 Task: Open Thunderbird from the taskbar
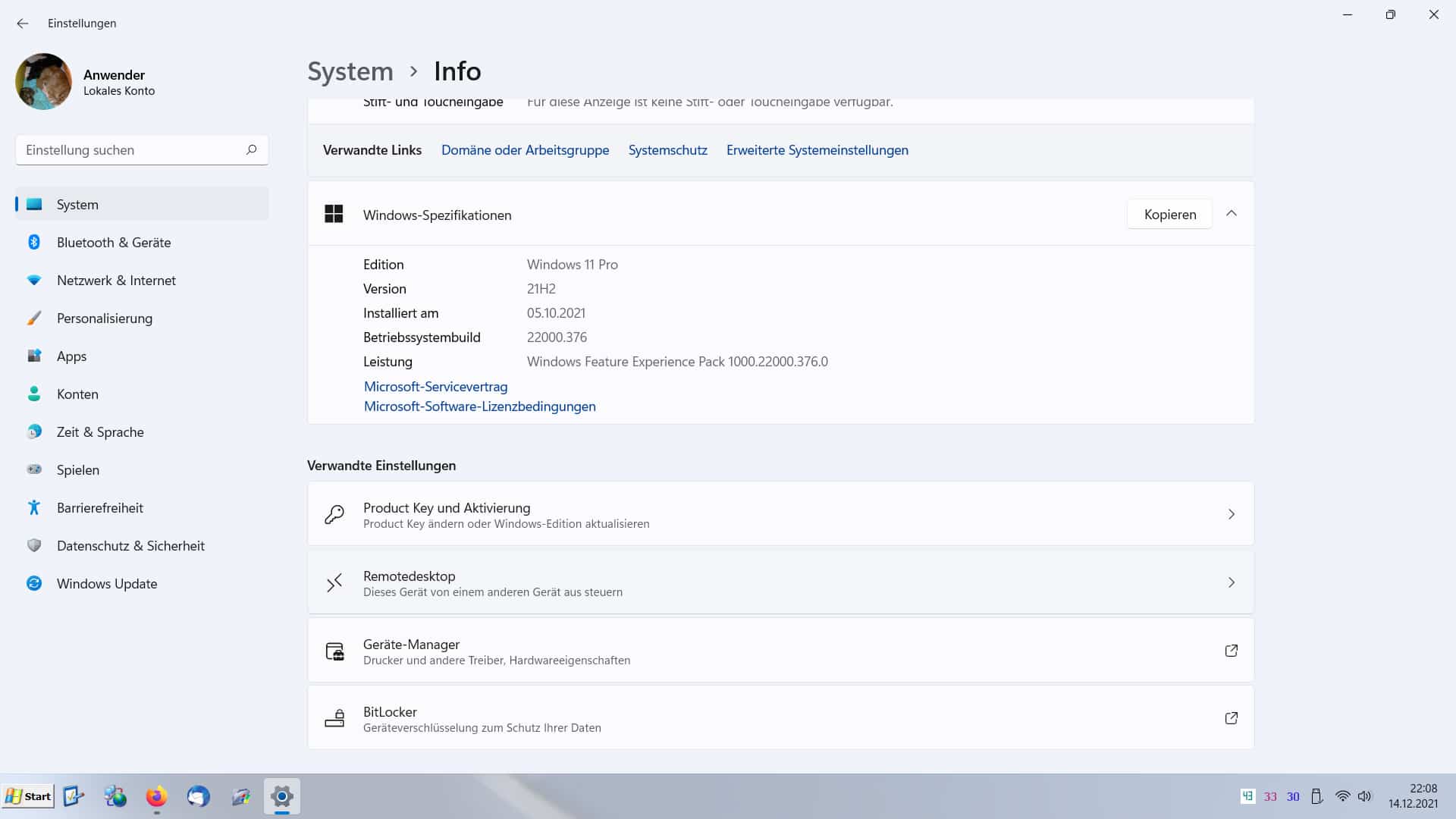coord(198,796)
